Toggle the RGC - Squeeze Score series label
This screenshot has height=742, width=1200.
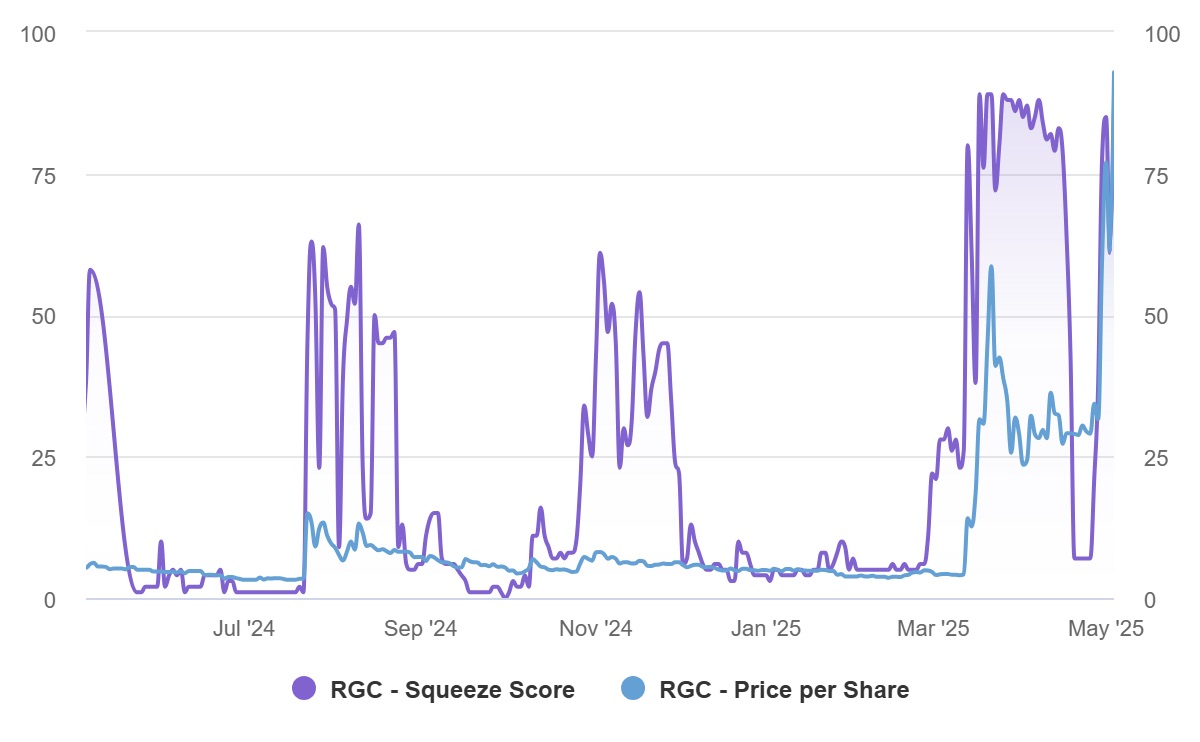pyautogui.click(x=452, y=690)
